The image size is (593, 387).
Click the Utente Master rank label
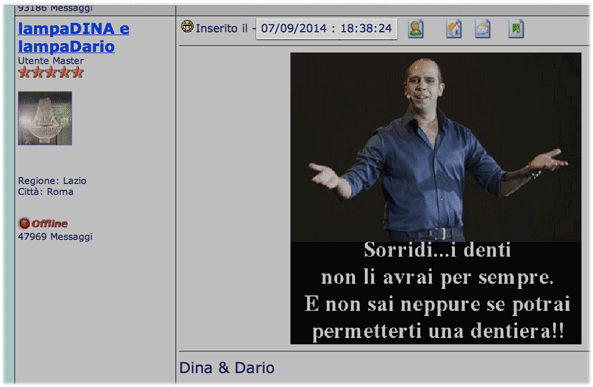point(51,61)
